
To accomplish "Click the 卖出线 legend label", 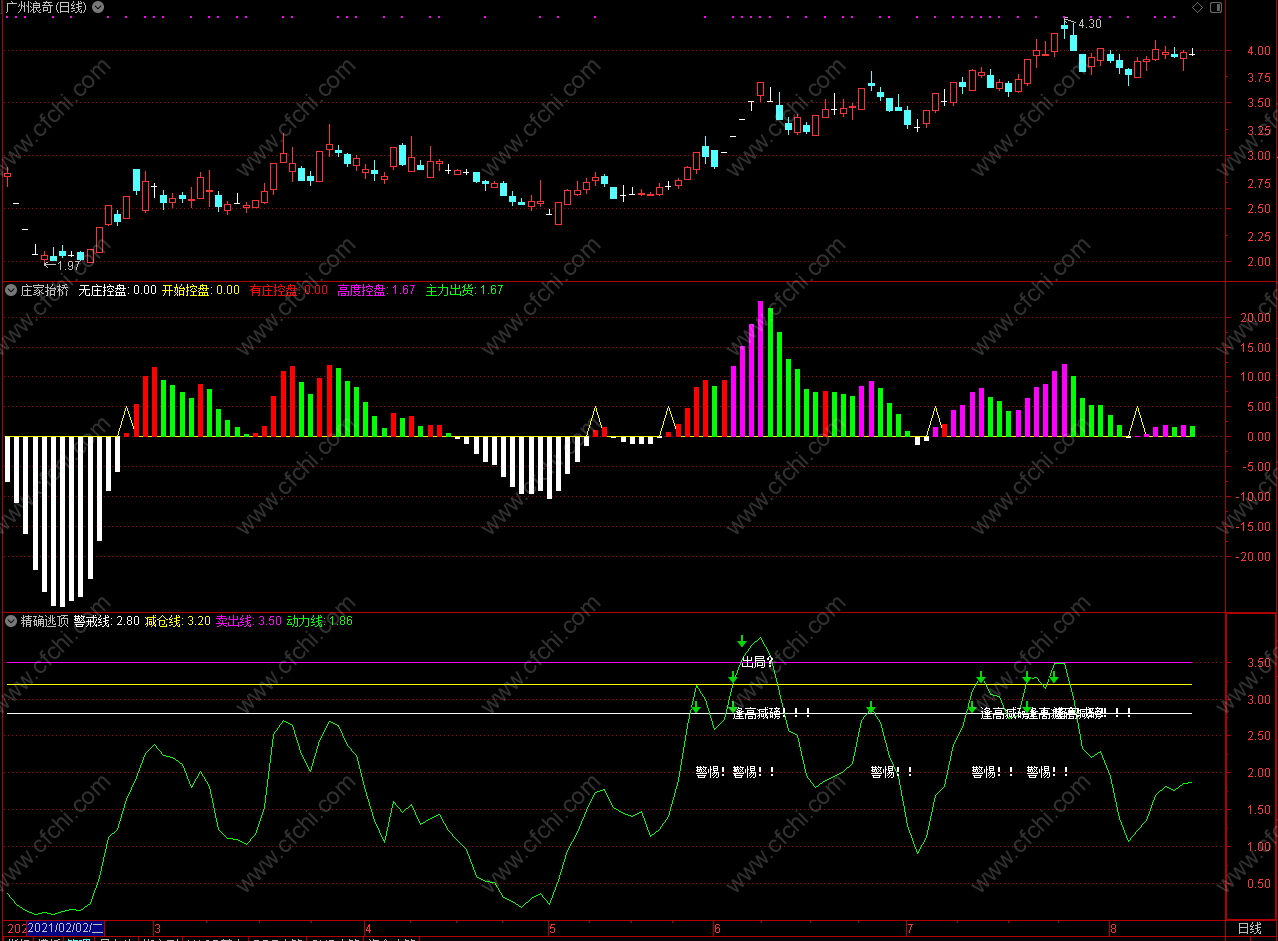I will tap(234, 621).
